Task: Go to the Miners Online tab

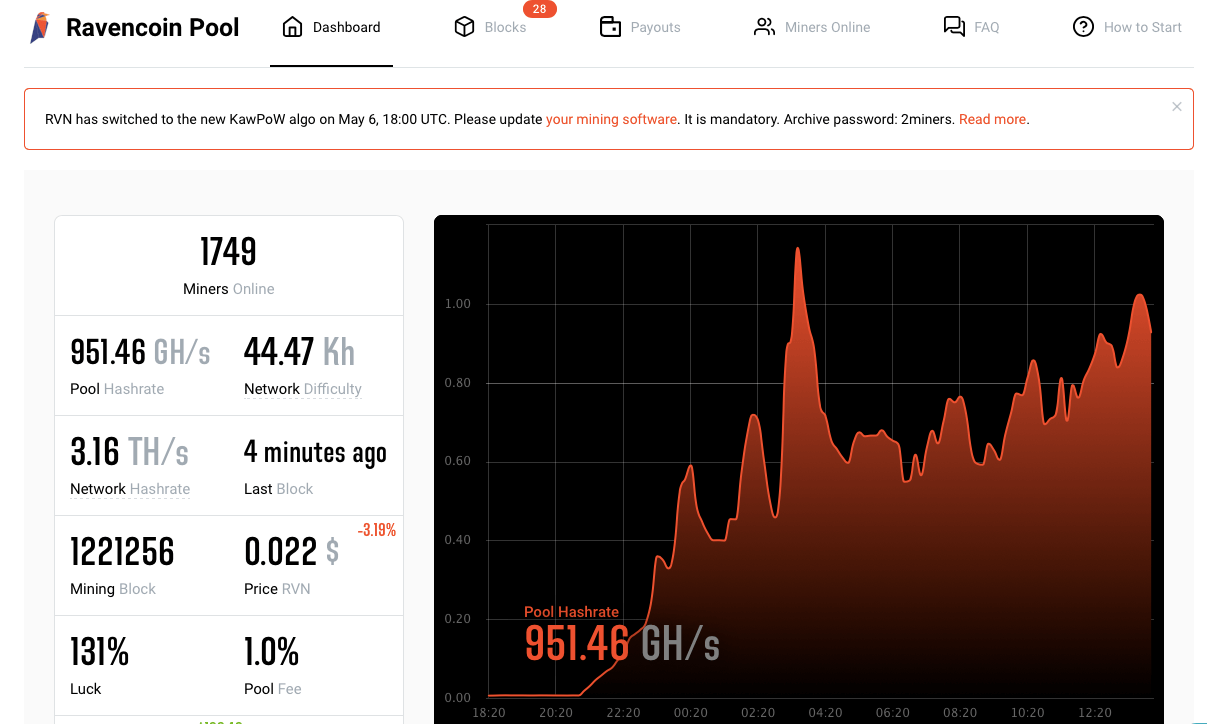Action: pos(827,27)
